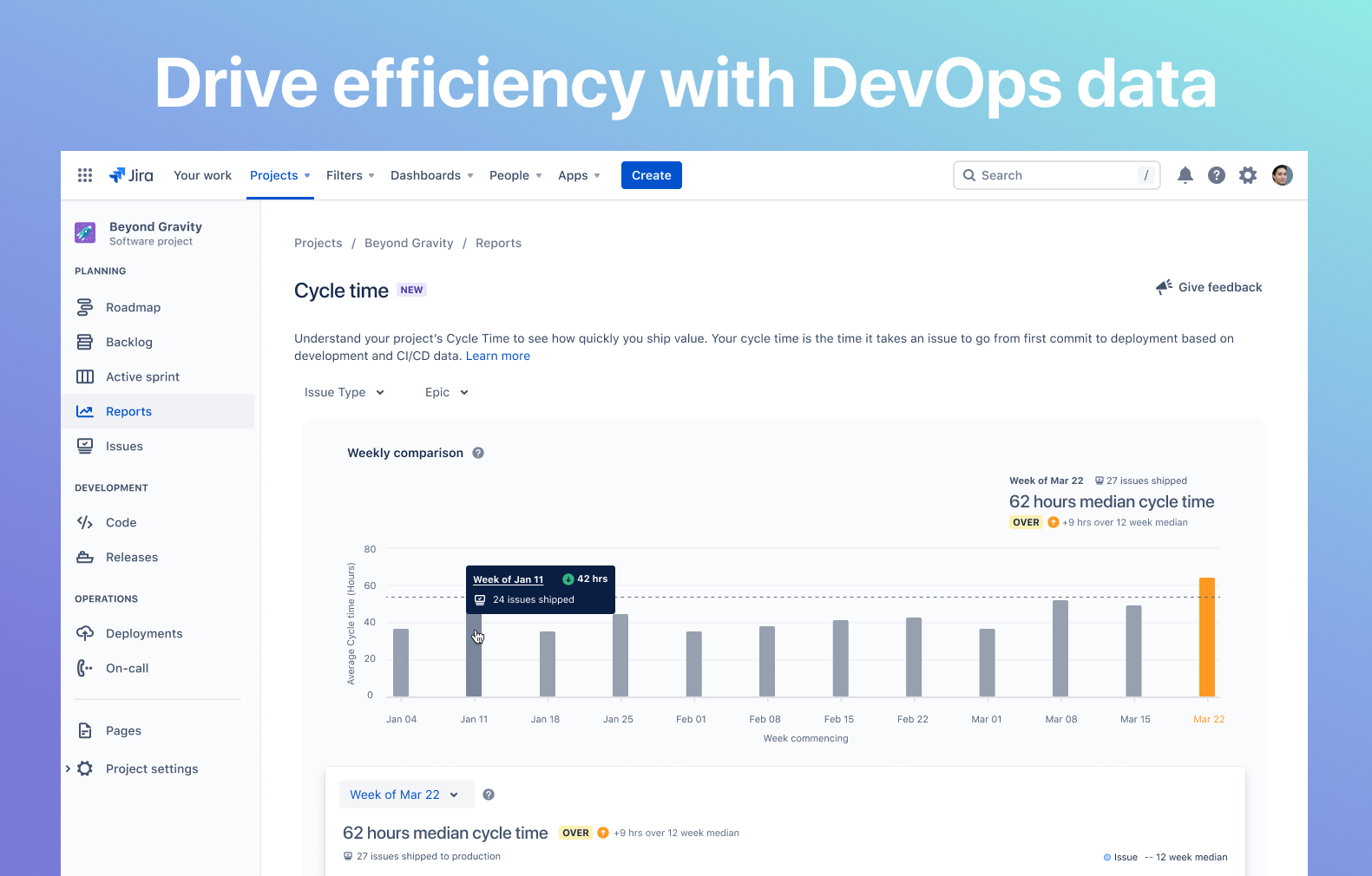Click the NEW badge beside Cycle time
Image resolution: width=1372 pixels, height=876 pixels.
[412, 290]
